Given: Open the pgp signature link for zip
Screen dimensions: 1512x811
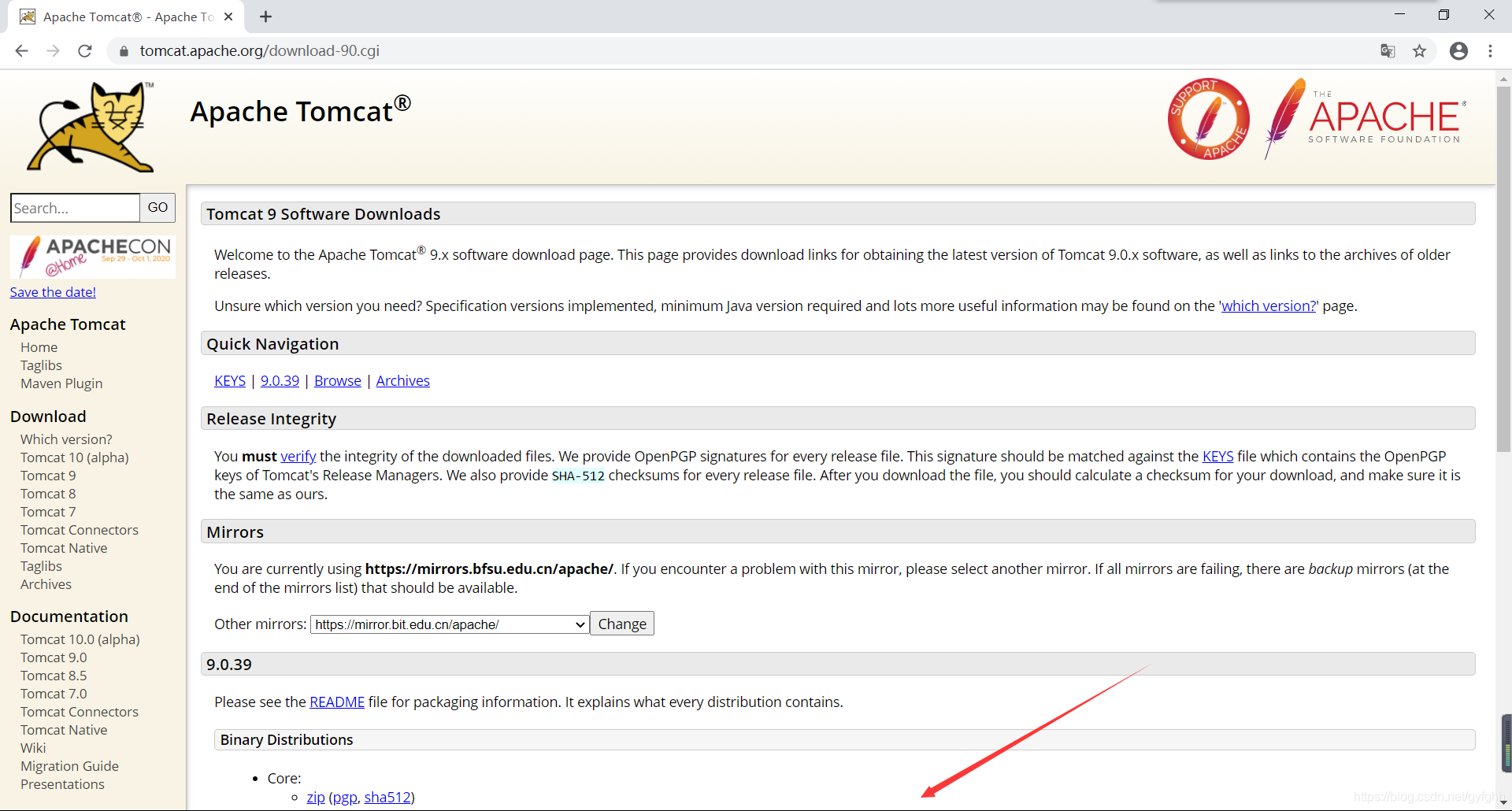Looking at the screenshot, I should 344,798.
